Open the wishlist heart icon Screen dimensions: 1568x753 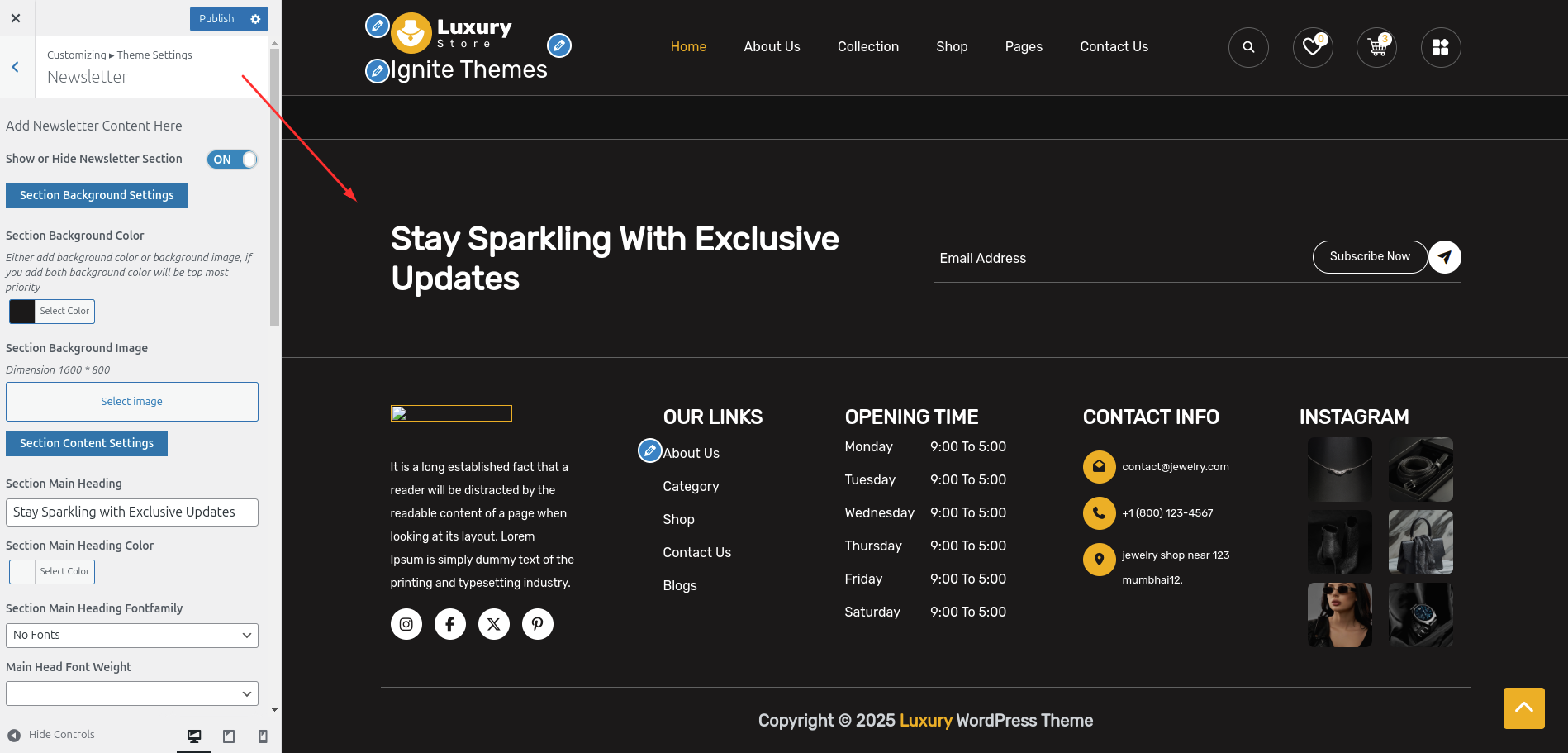click(x=1312, y=47)
